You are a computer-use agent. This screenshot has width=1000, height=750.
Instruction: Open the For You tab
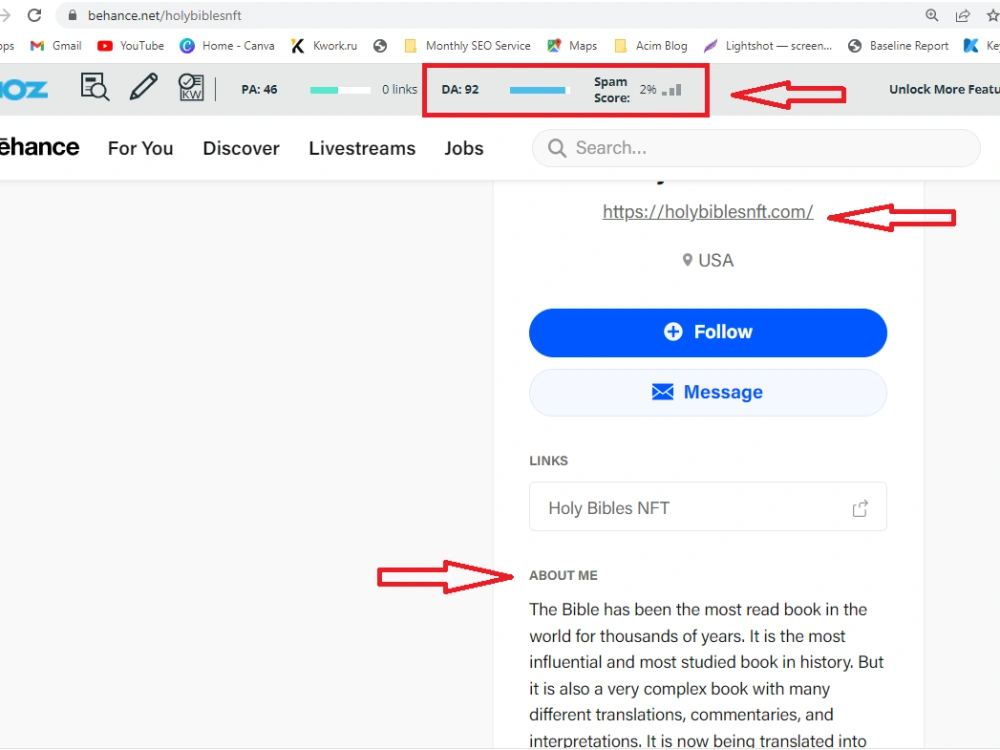pyautogui.click(x=140, y=148)
